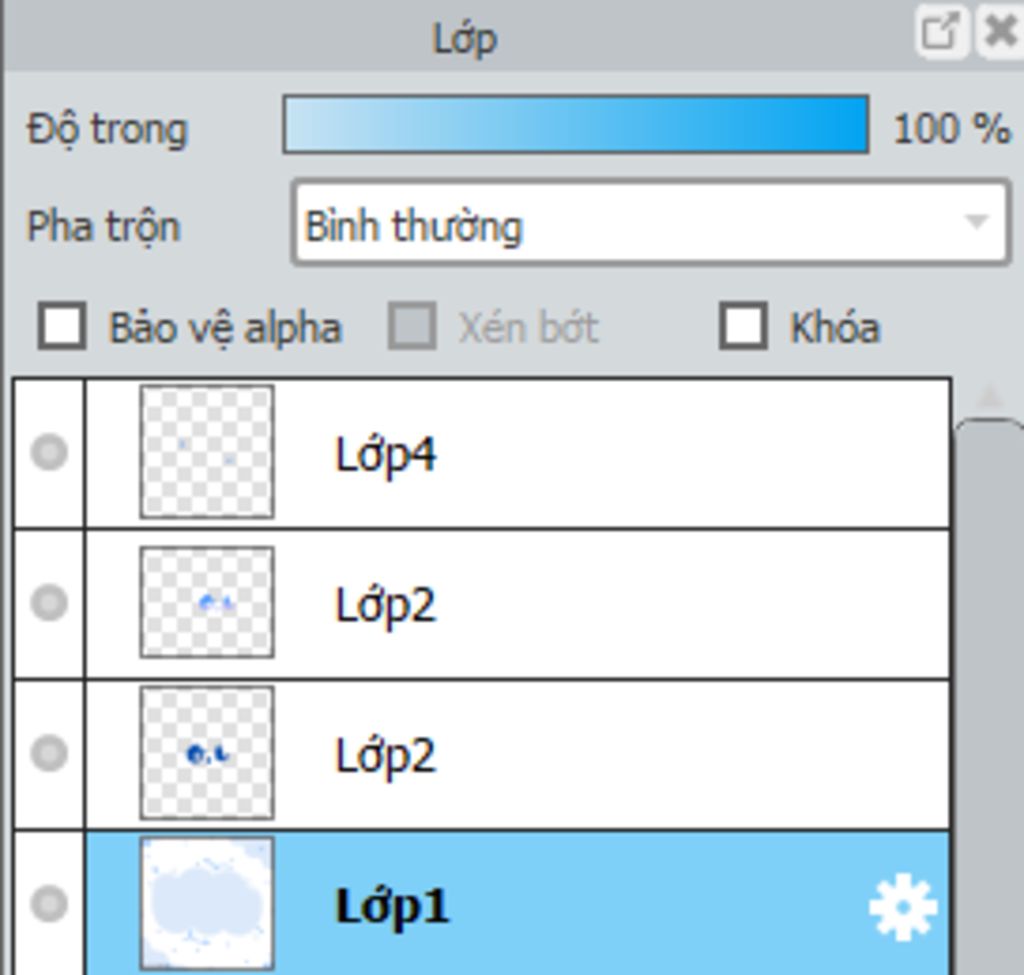
Task: Click the scrollbar up arrow in layer list
Action: click(990, 396)
